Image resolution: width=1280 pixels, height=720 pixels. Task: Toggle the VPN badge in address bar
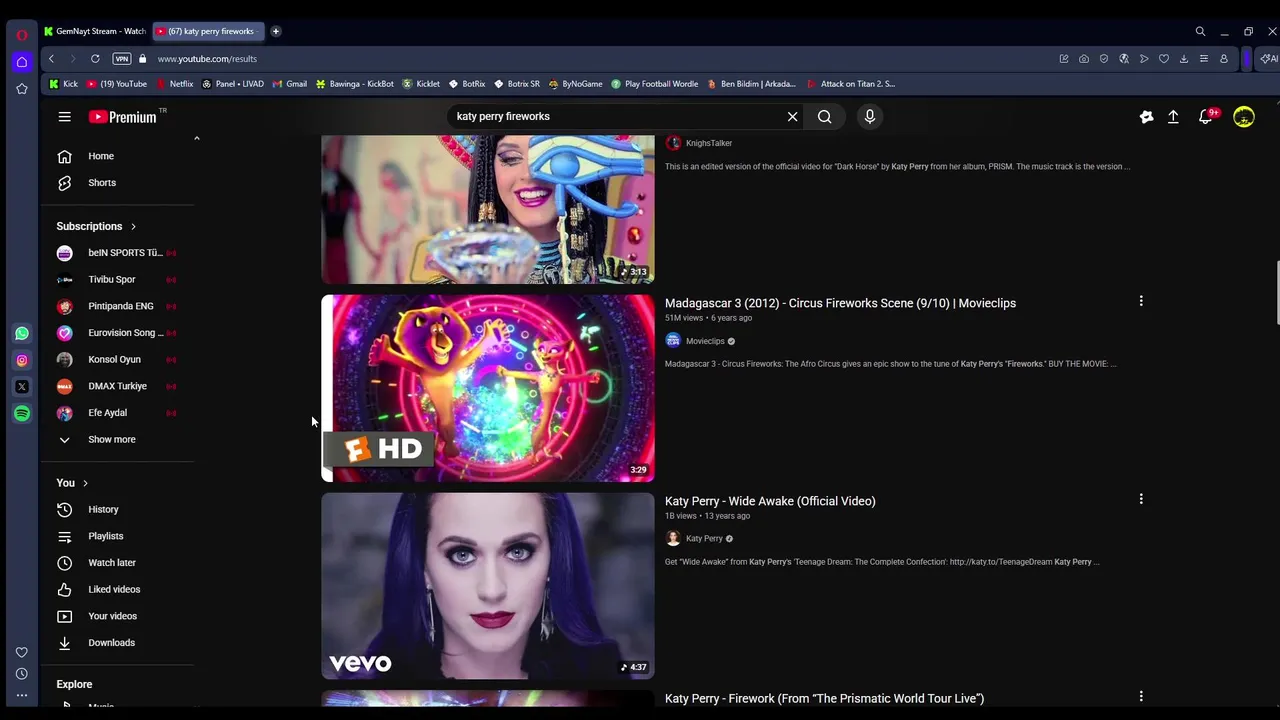tap(121, 59)
